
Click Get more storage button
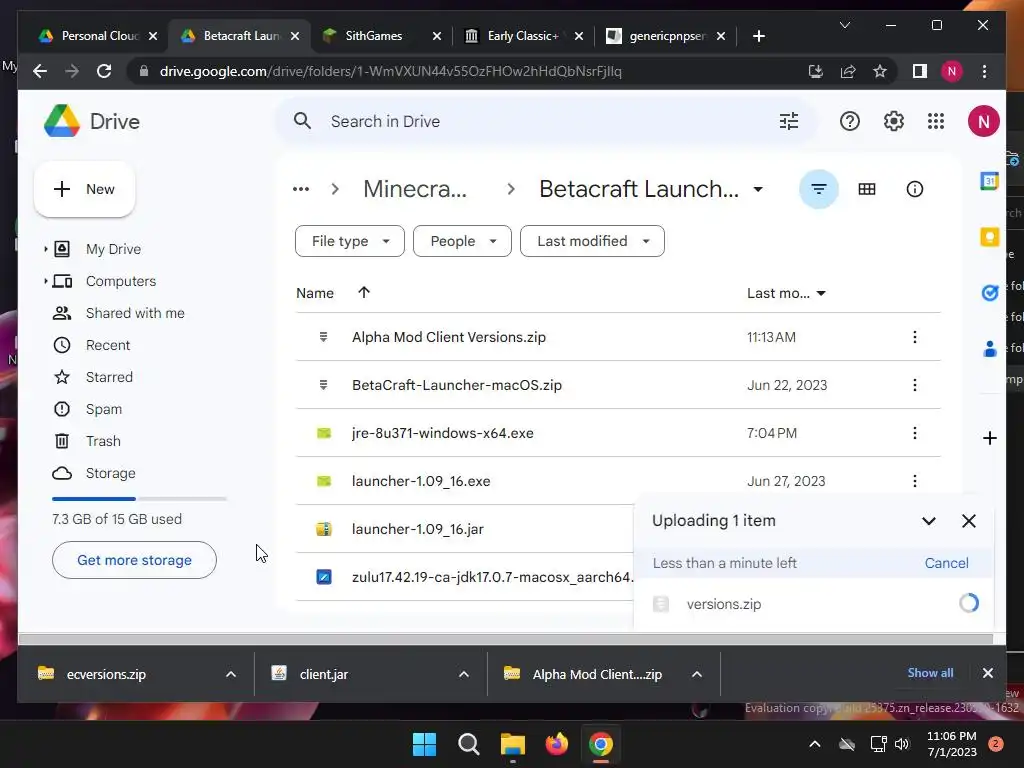click(134, 560)
